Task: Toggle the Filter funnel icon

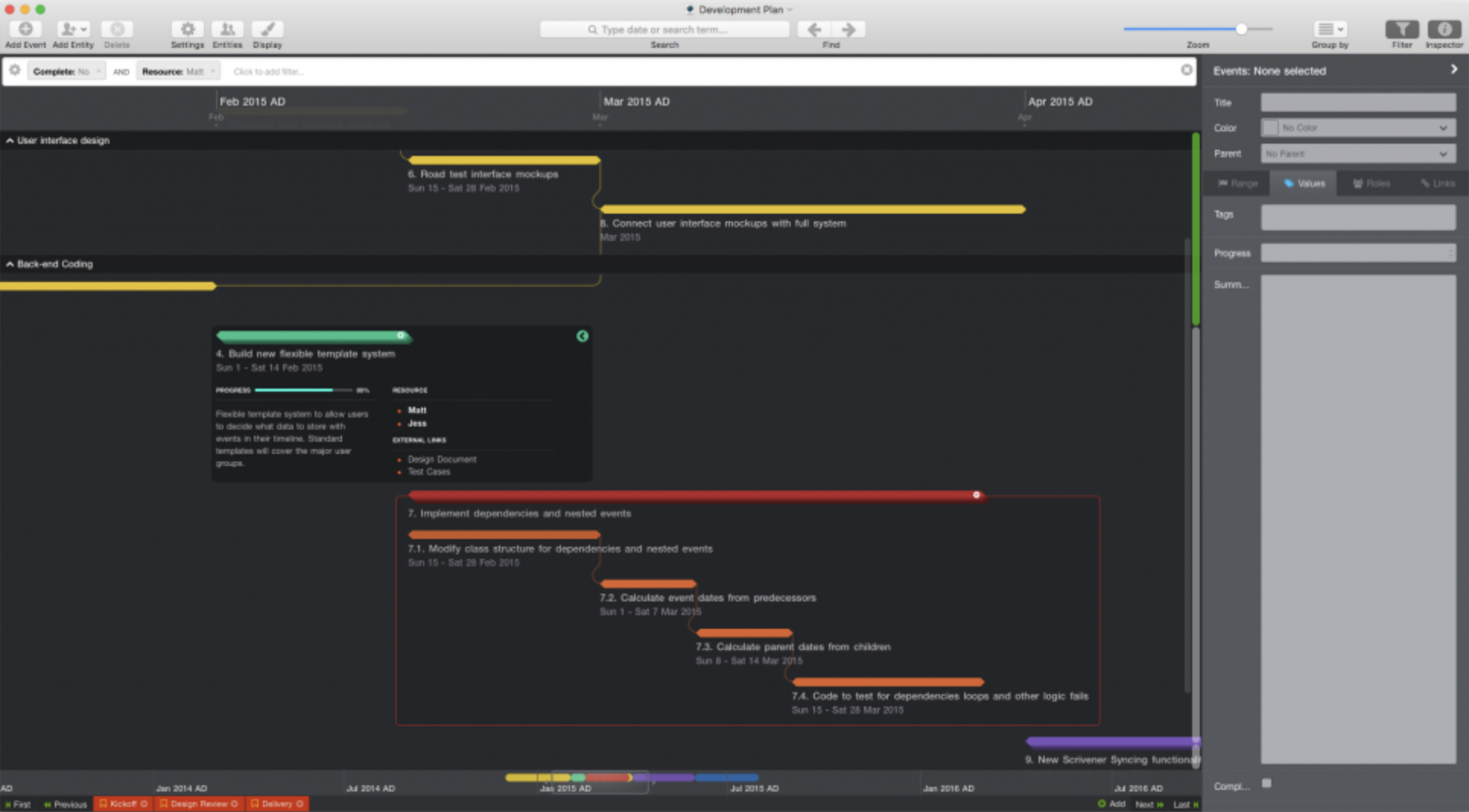Action: [x=1401, y=29]
